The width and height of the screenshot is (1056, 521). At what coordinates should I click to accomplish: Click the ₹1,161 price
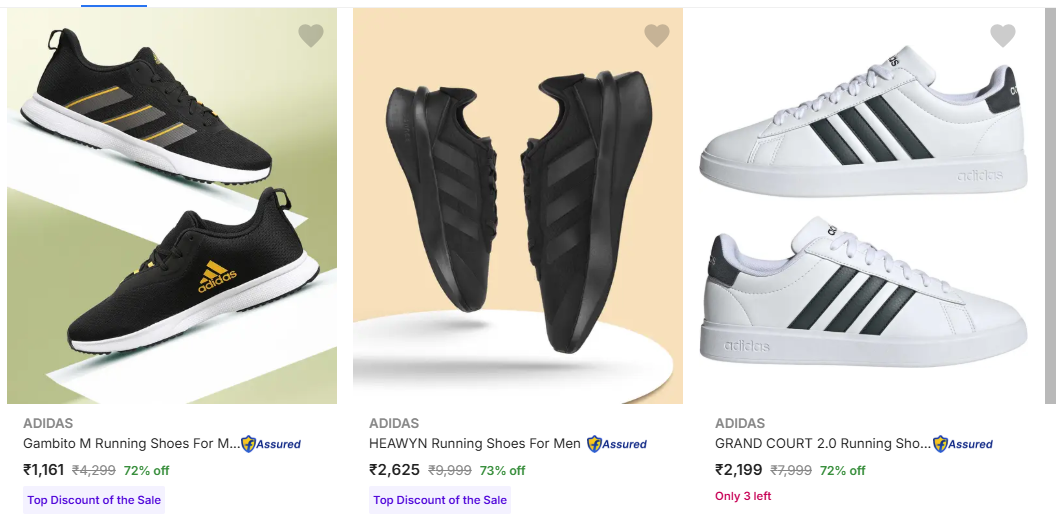click(44, 470)
